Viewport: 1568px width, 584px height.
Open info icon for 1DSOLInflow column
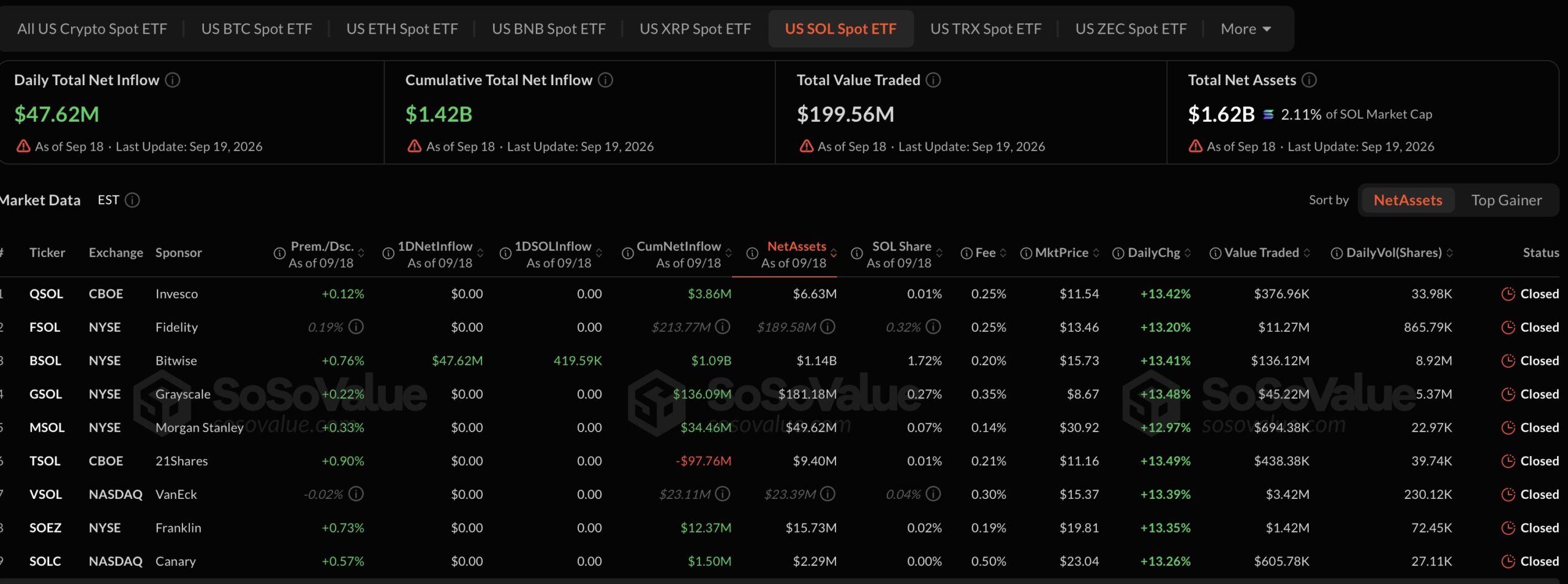point(505,253)
